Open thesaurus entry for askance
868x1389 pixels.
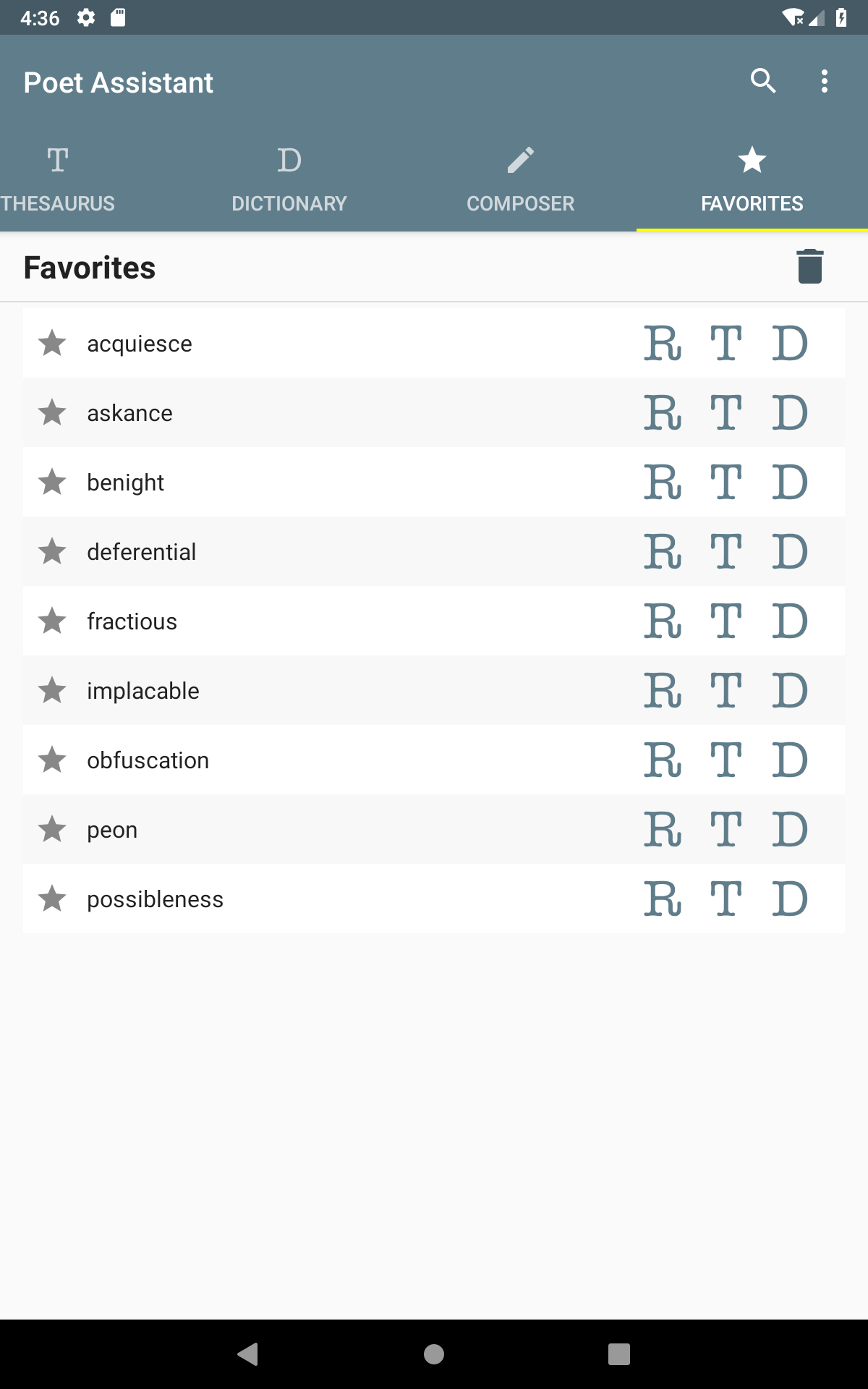726,413
